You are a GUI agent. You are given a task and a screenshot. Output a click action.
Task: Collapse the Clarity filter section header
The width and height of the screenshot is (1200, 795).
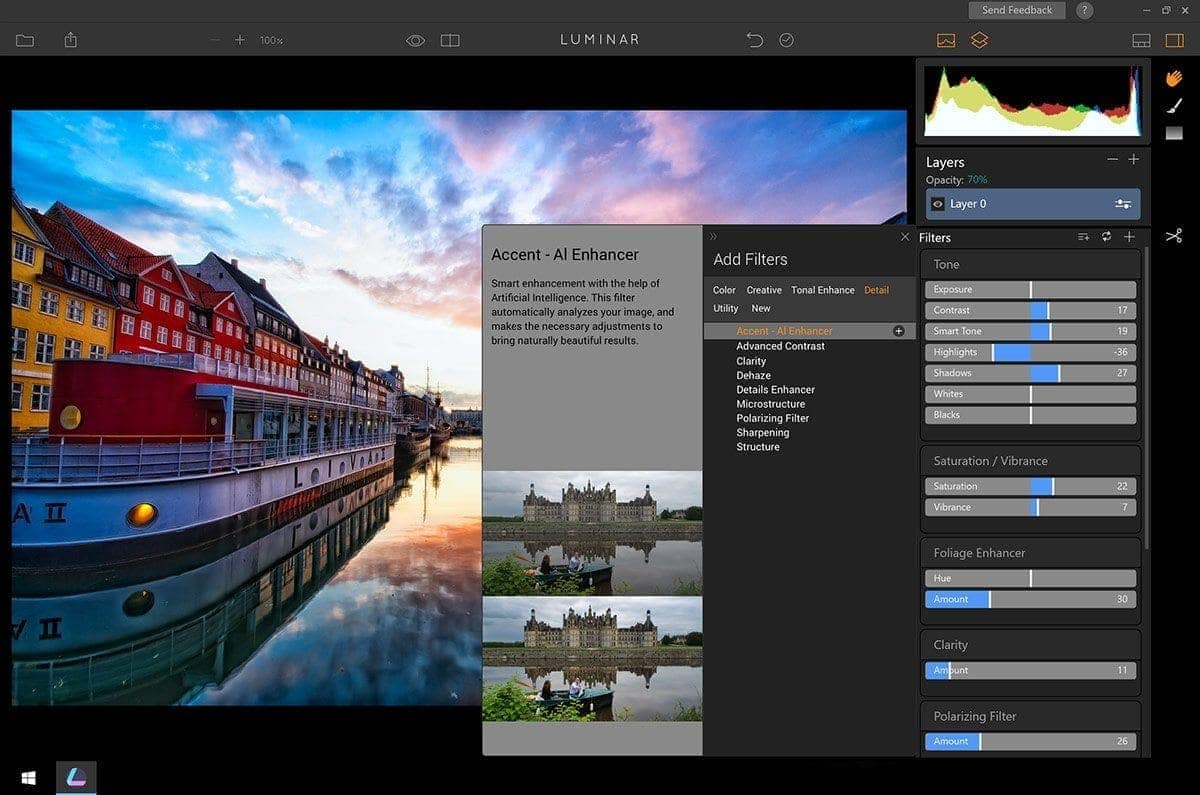tap(1030, 645)
